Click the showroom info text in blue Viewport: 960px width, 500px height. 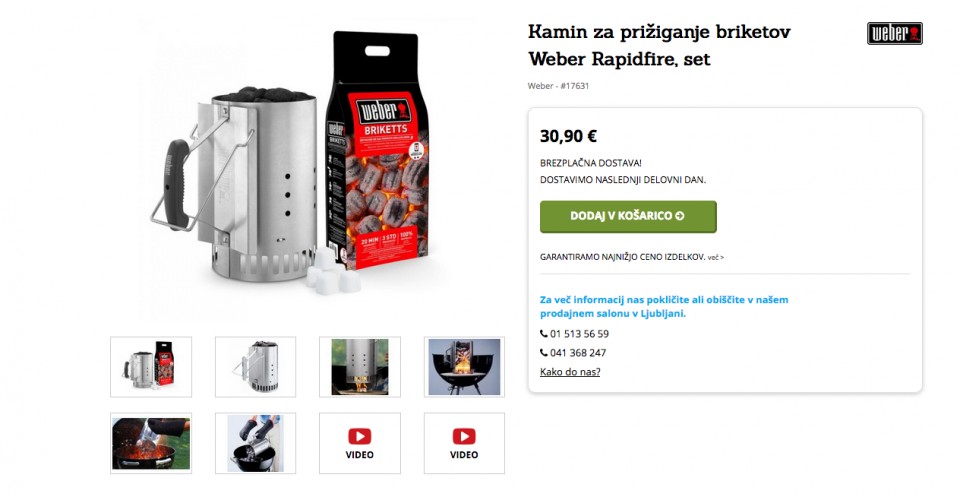point(664,307)
